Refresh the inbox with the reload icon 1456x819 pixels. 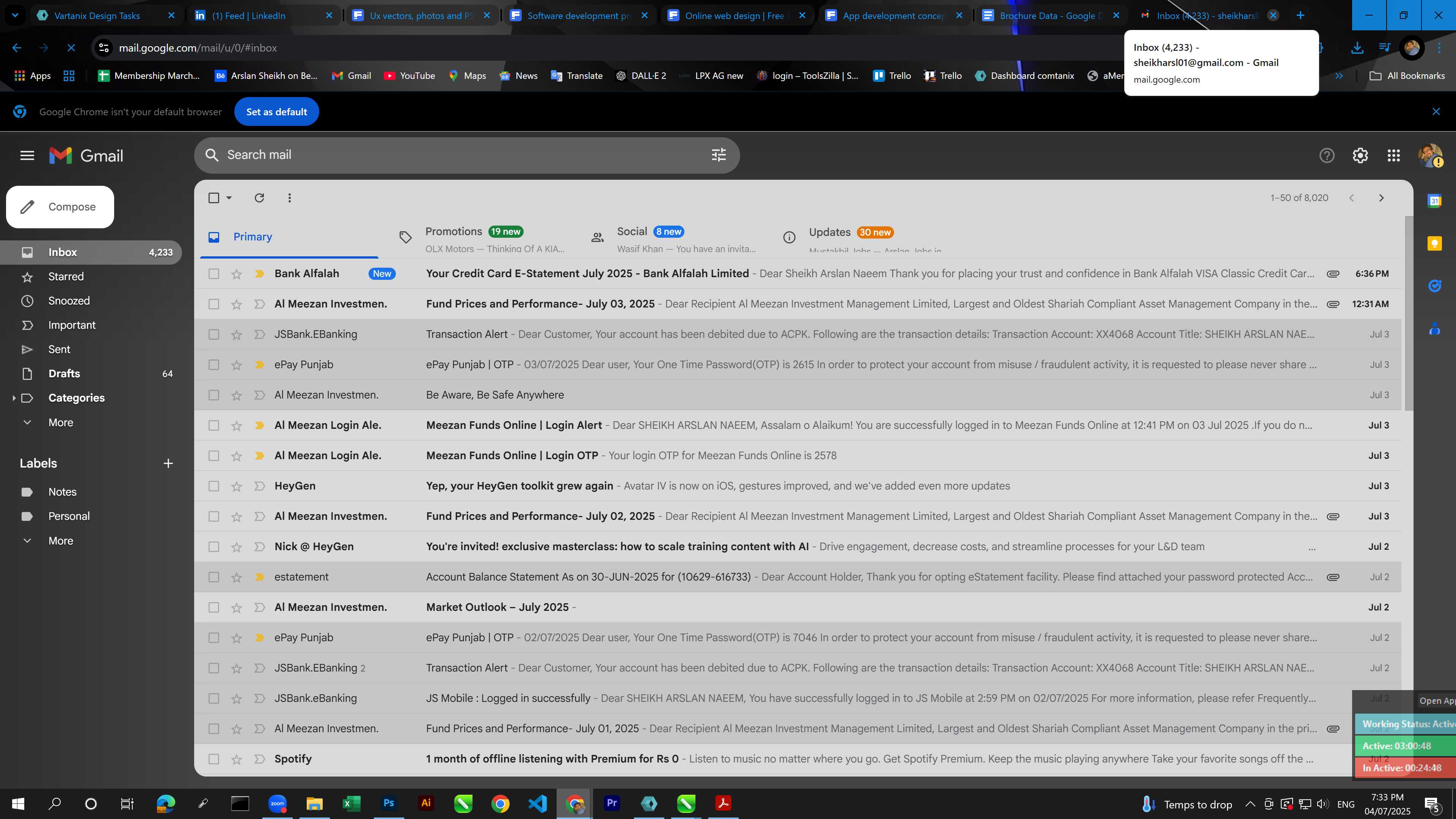[x=259, y=198]
